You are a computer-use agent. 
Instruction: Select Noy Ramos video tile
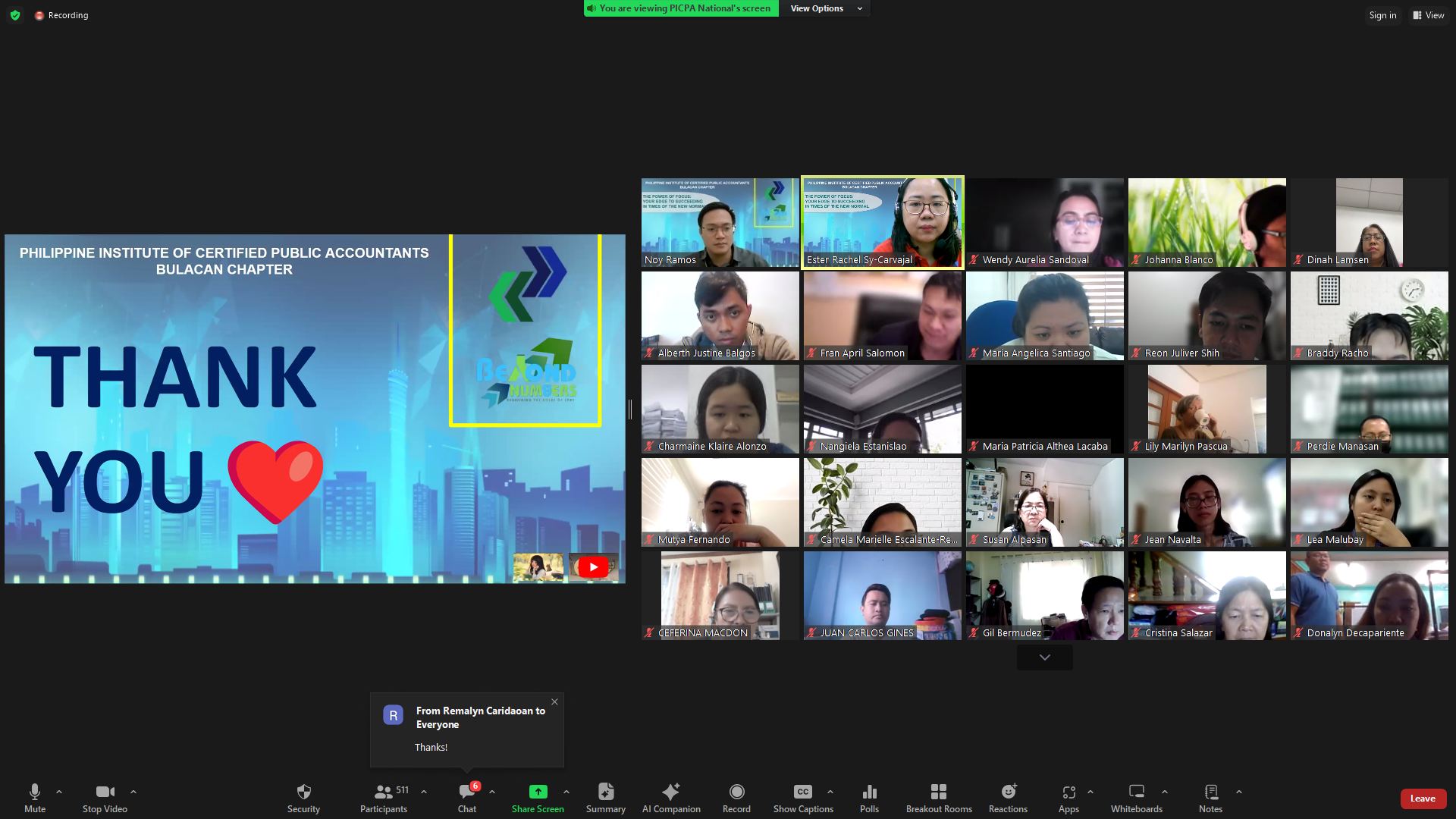click(x=720, y=223)
